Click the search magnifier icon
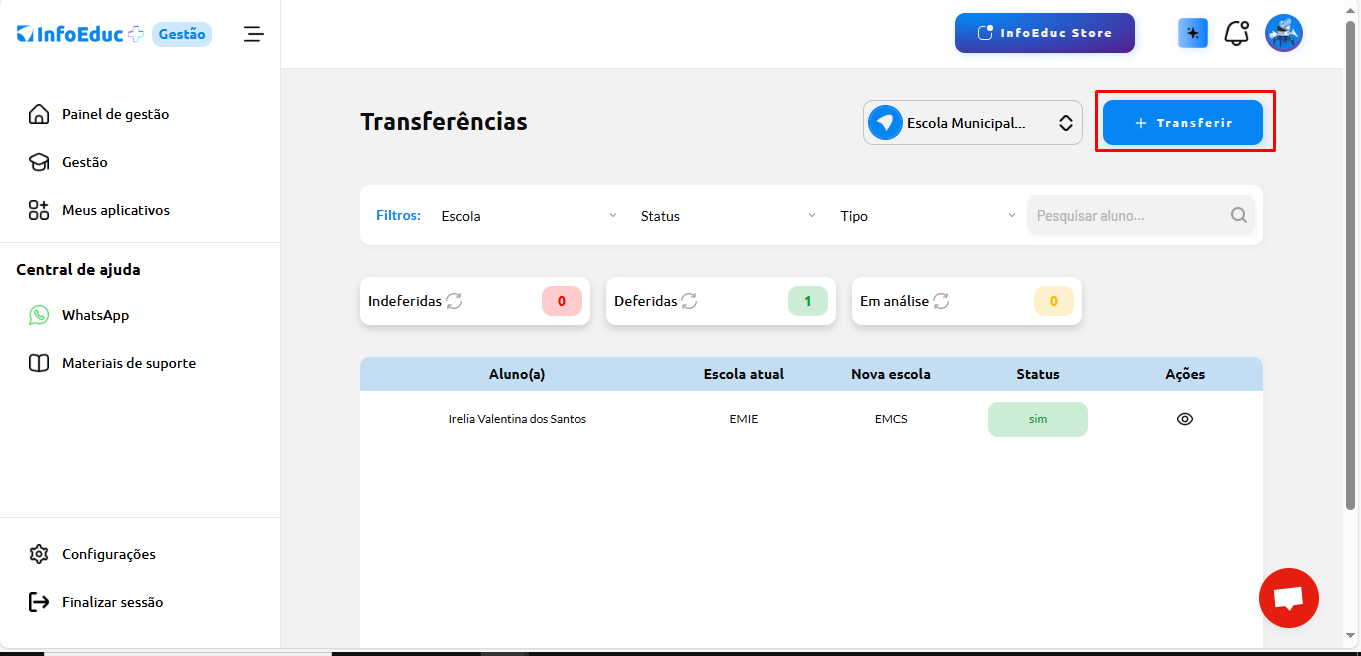 (x=1239, y=215)
